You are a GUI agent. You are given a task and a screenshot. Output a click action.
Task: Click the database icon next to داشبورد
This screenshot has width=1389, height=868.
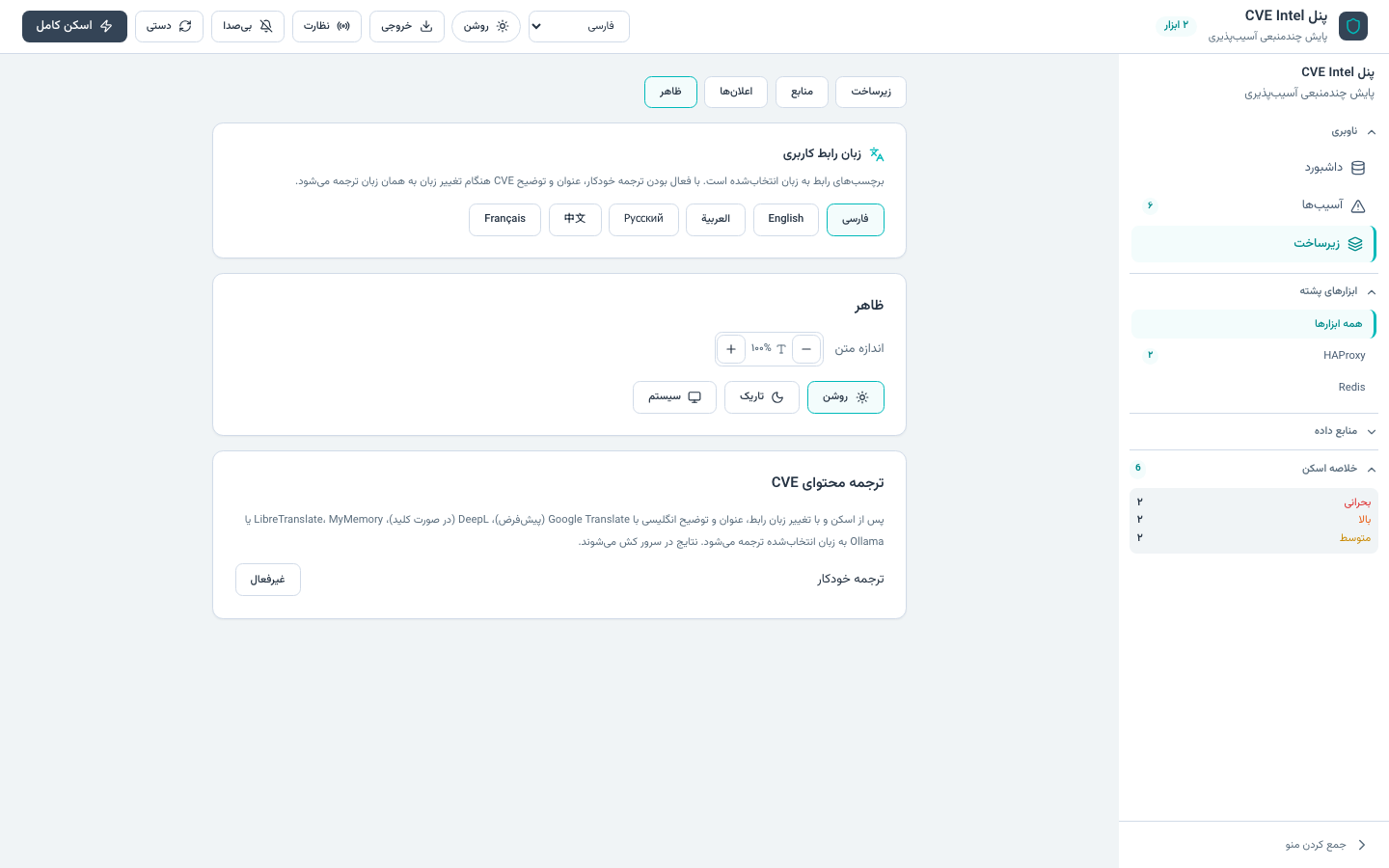point(1358,168)
